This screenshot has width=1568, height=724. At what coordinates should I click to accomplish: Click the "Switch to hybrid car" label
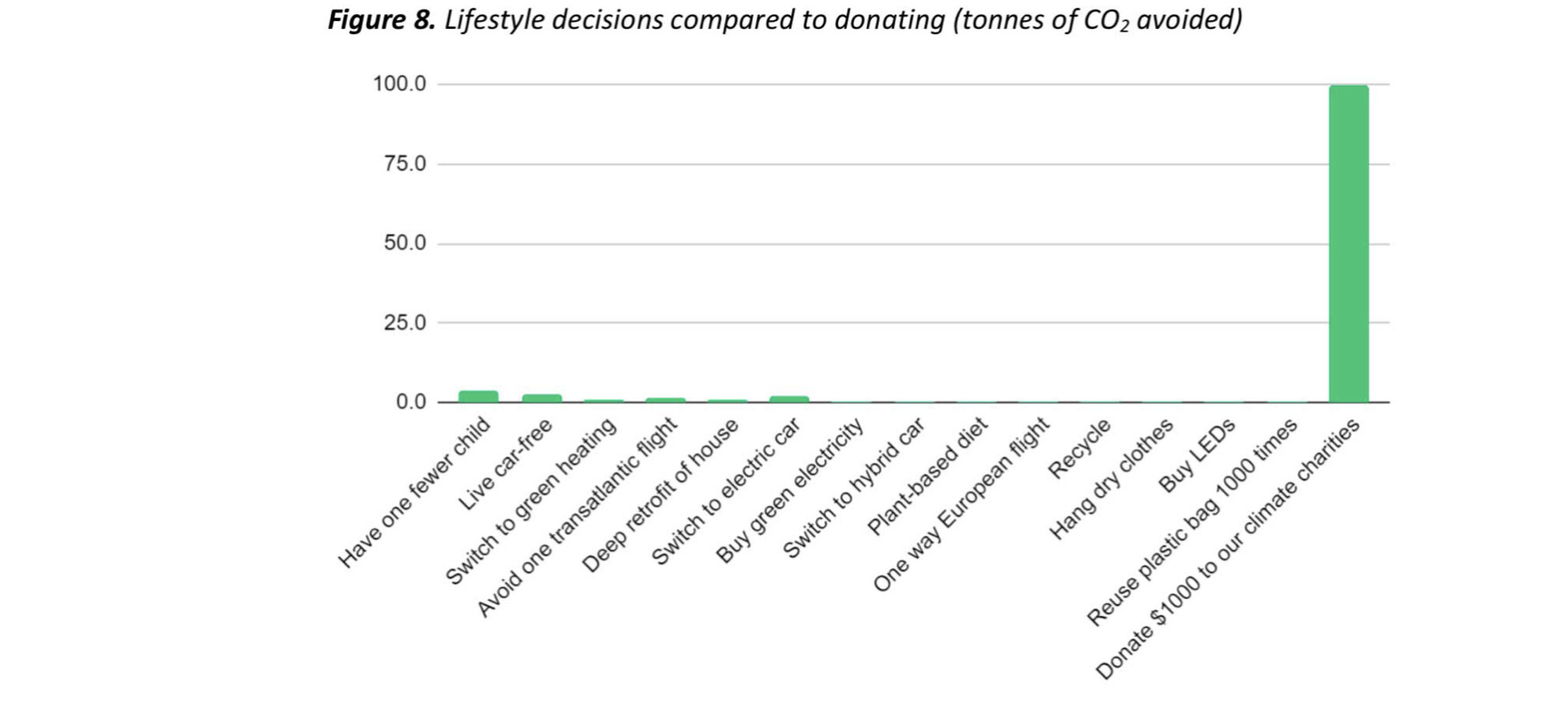pos(853,488)
